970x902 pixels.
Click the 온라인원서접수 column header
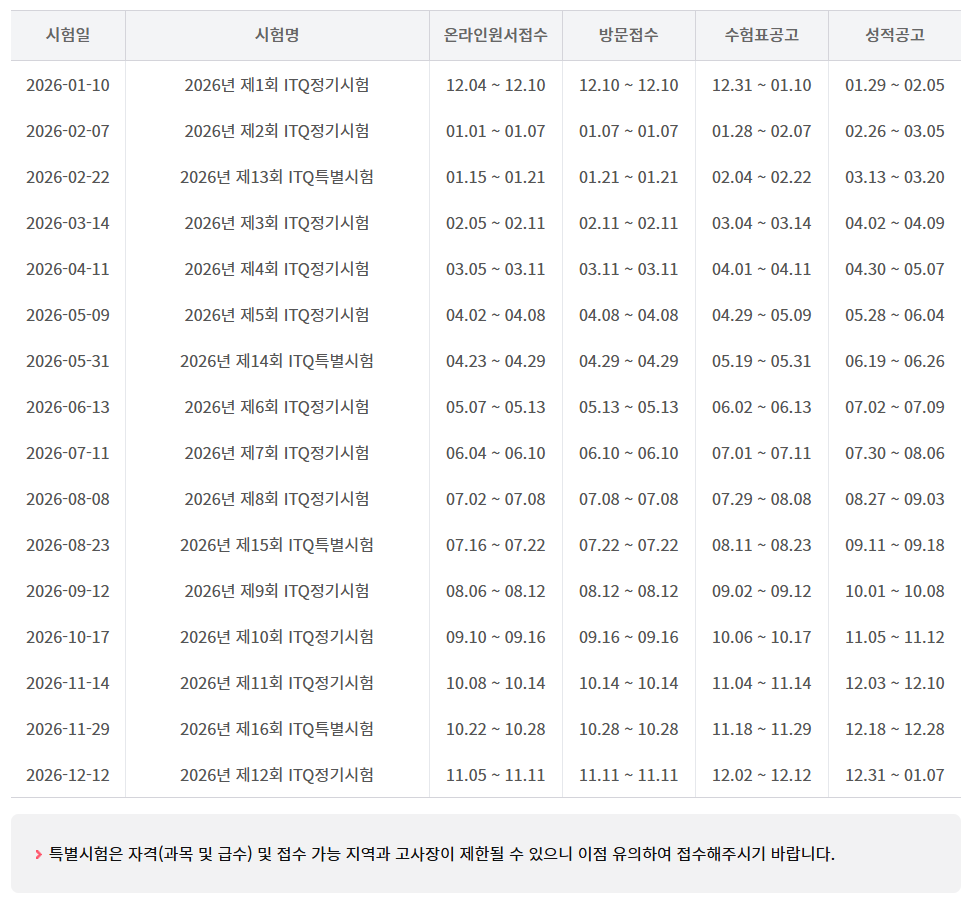point(496,35)
